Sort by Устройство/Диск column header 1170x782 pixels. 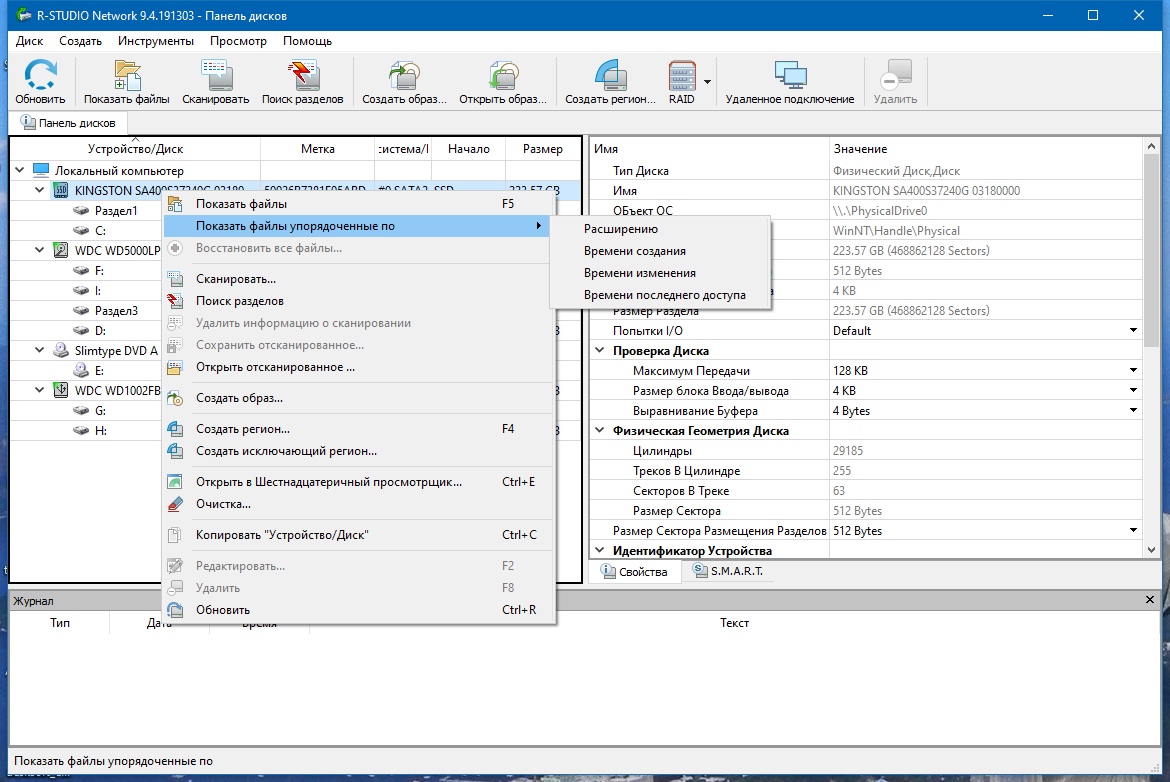[x=135, y=148]
